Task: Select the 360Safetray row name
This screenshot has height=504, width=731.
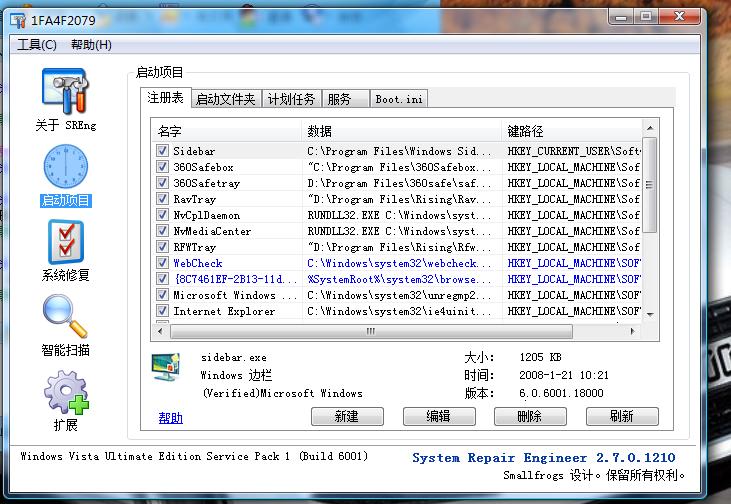Action: 207,183
